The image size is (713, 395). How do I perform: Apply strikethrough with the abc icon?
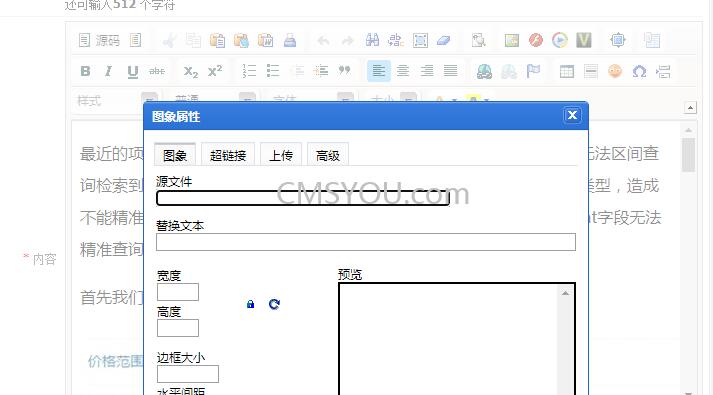click(156, 71)
